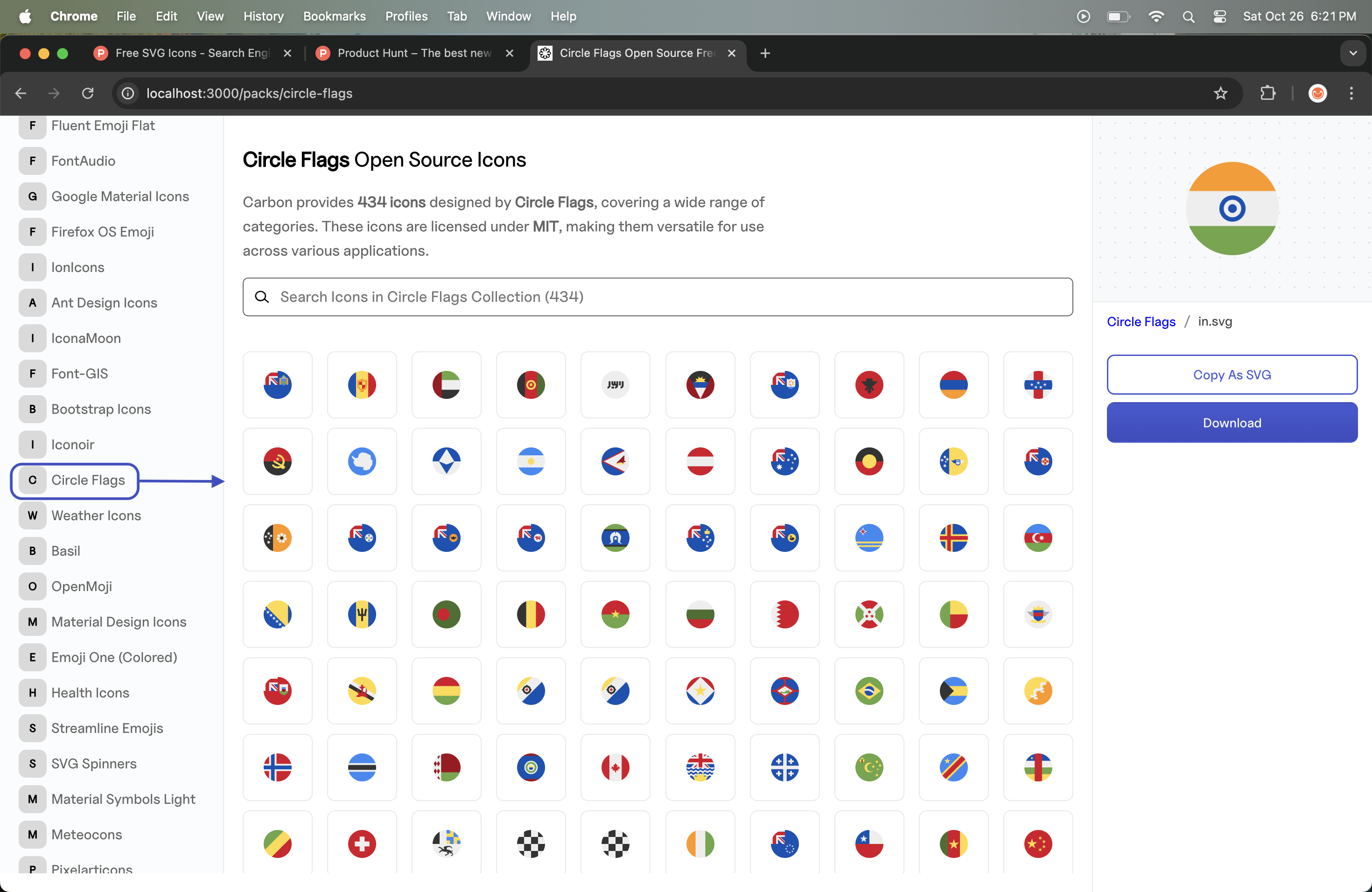Choose the Albania flag icon

869,384
